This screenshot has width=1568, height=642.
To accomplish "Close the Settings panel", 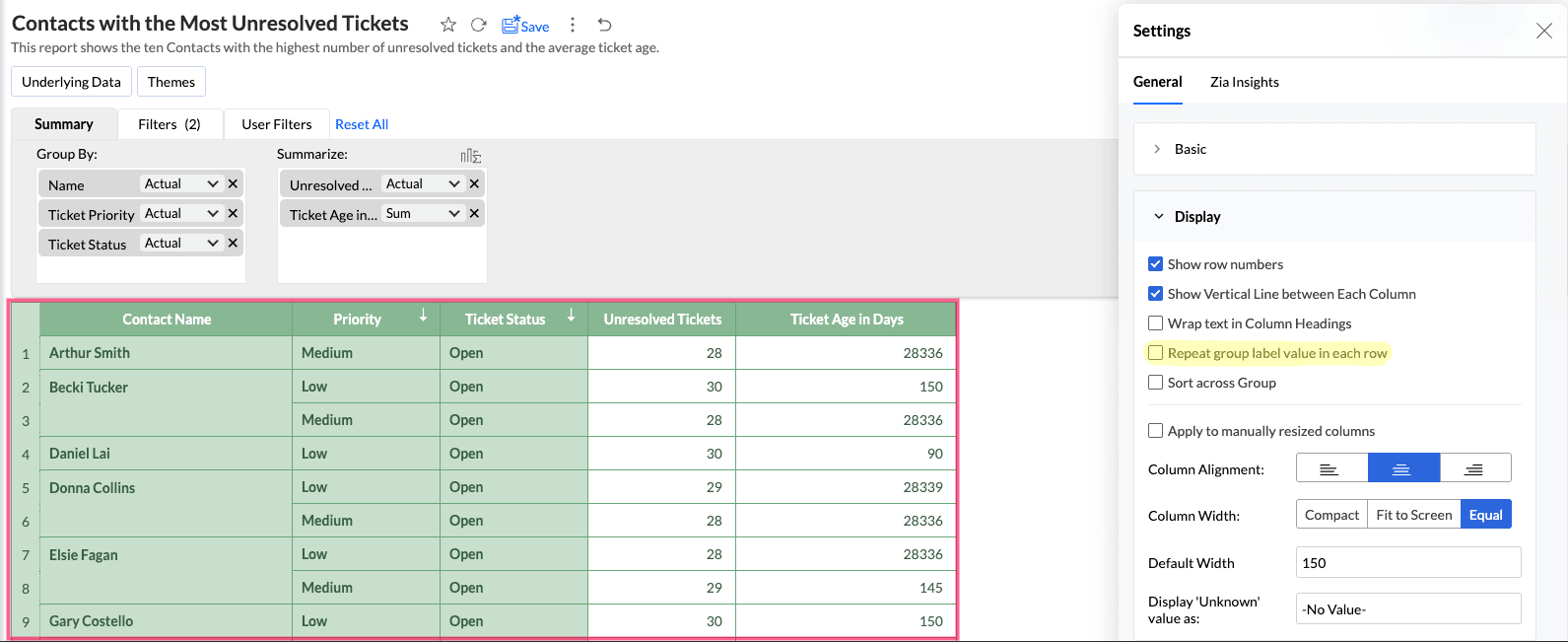I will click(1544, 31).
